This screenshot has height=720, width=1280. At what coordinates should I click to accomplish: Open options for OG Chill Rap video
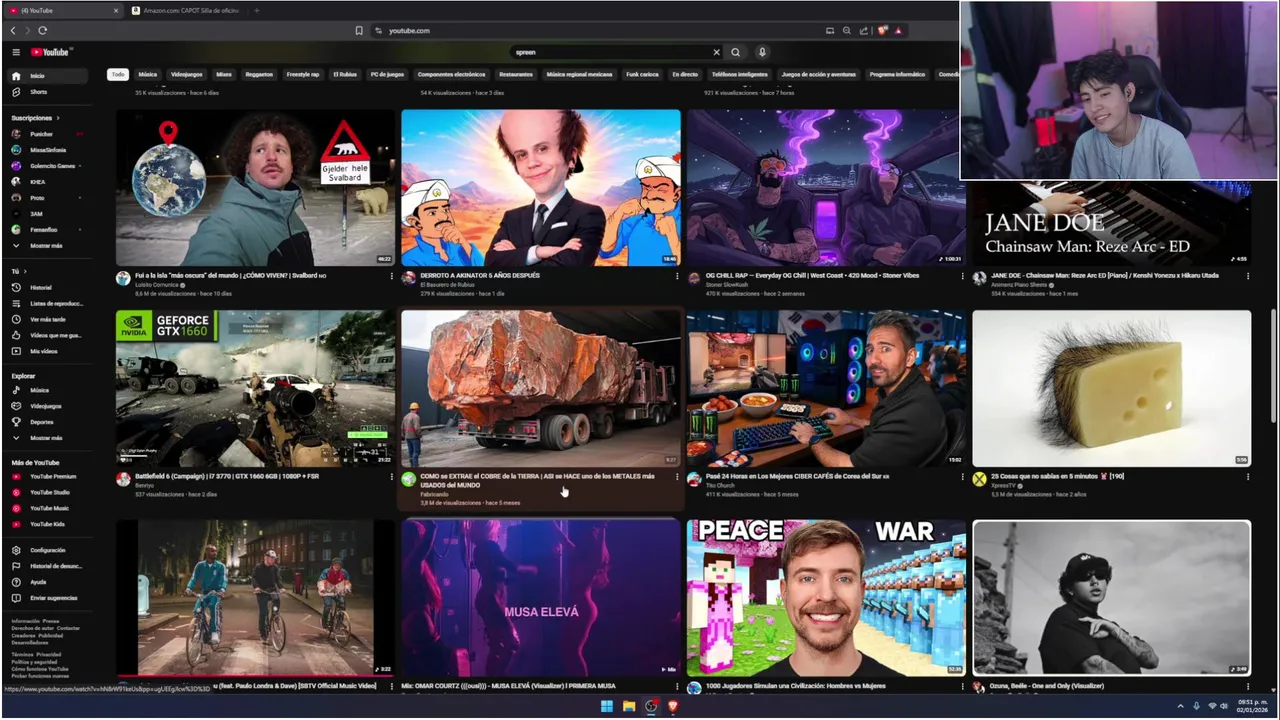pos(962,276)
